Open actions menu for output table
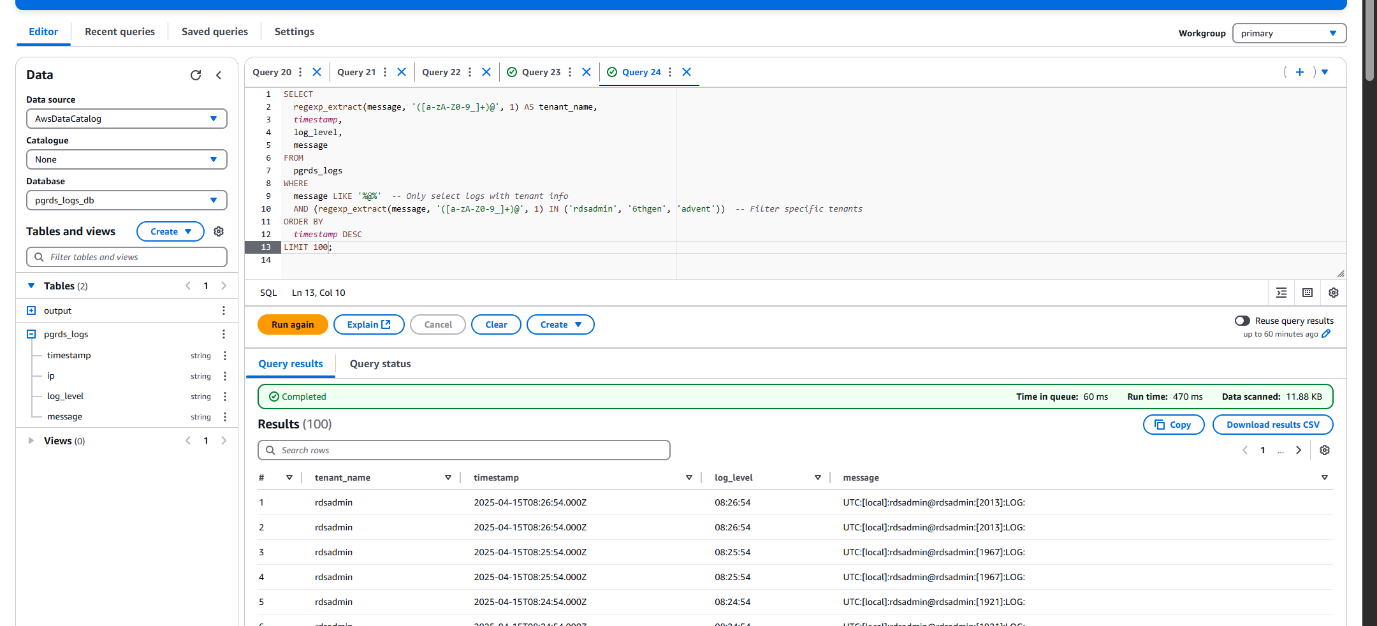This screenshot has height=626, width=1377. (x=223, y=311)
